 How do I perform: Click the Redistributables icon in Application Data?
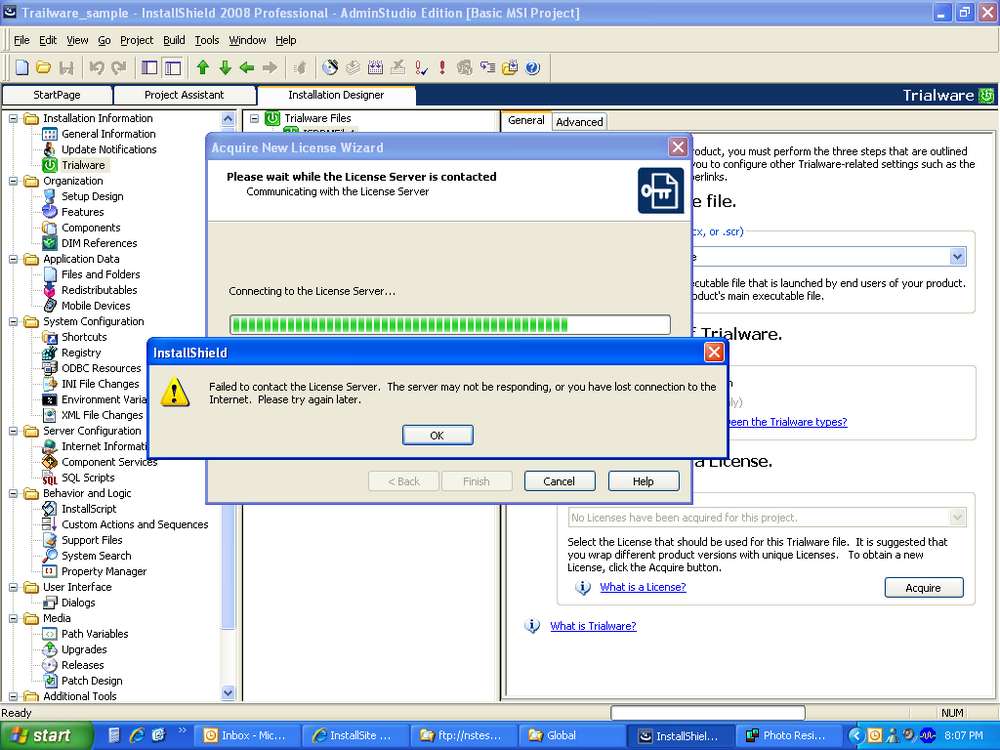(50, 290)
